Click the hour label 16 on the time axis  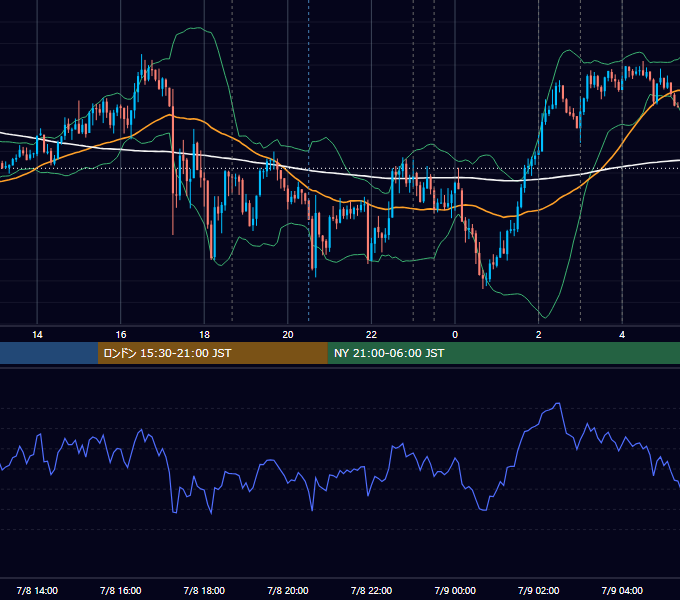pyautogui.click(x=121, y=335)
